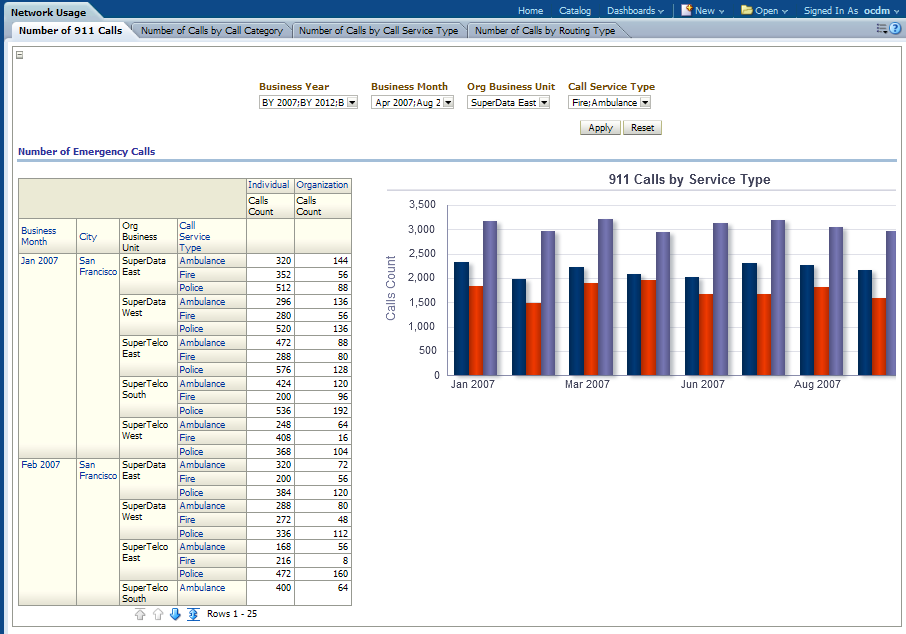This screenshot has width=906, height=634.
Task: Collapse the prompt section toggle icon
Action: tap(19, 55)
